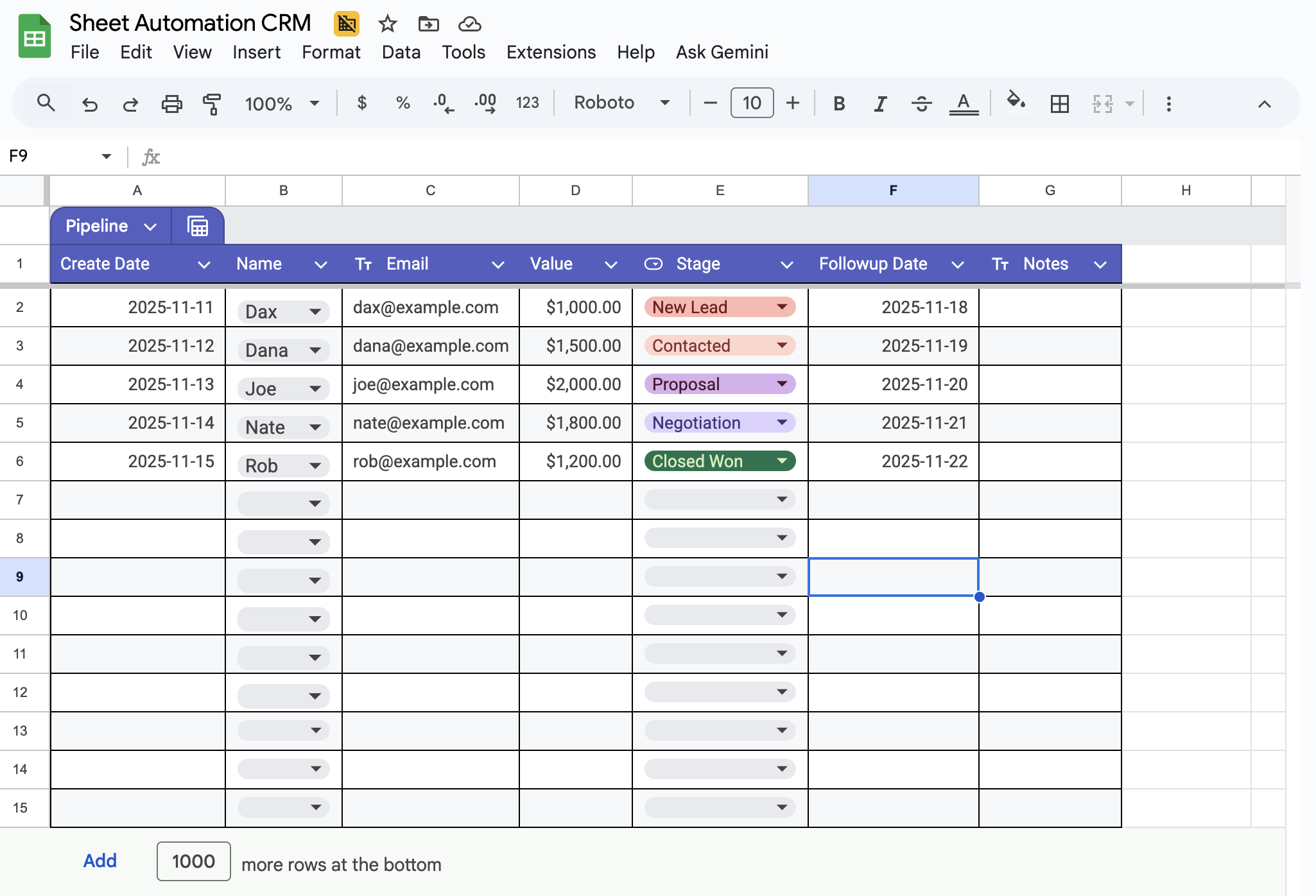Toggle italic text formatting
The height and width of the screenshot is (896, 1316).
(x=880, y=103)
